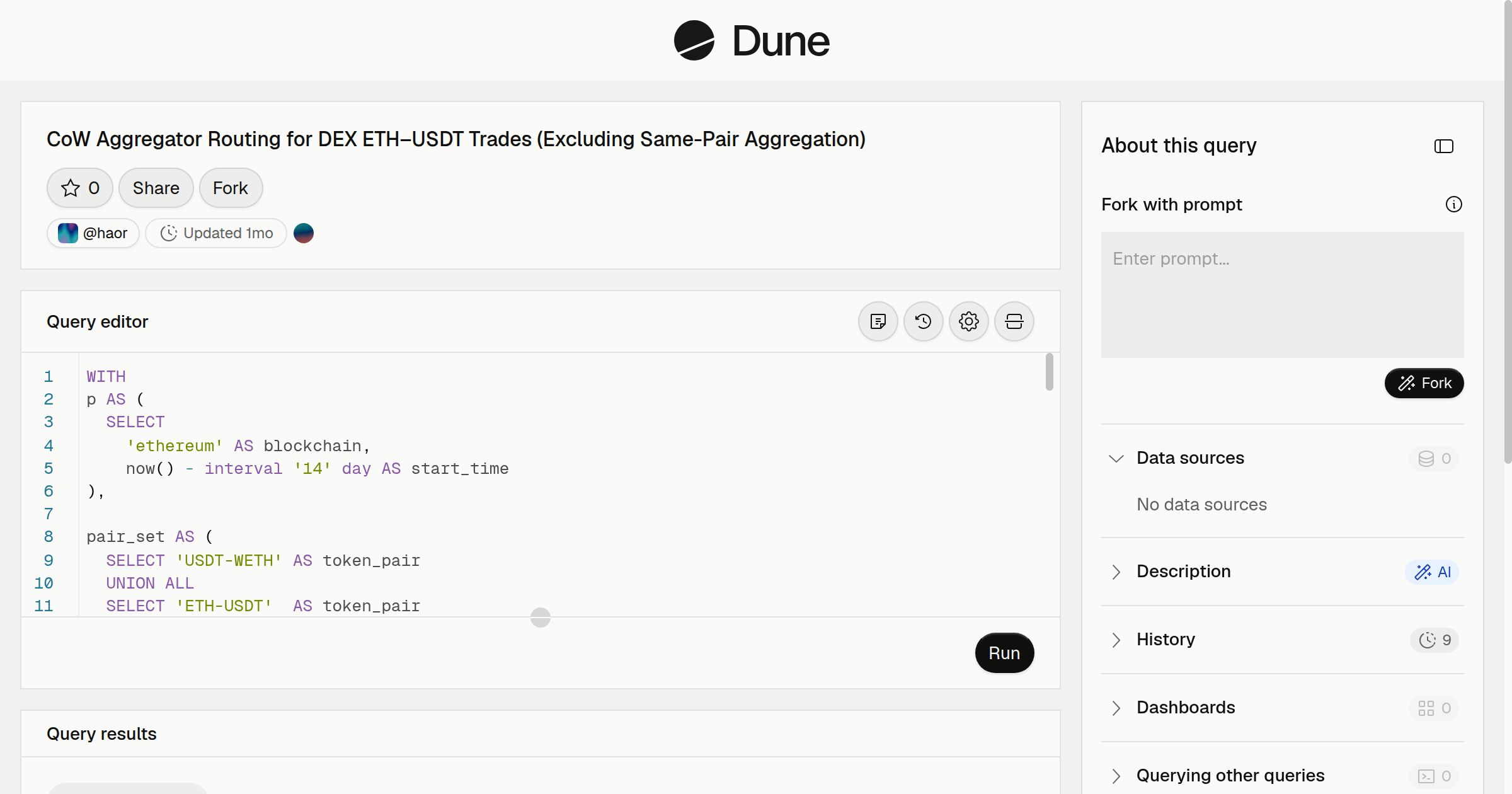
Task: Open the @haor author profile
Action: (x=93, y=233)
